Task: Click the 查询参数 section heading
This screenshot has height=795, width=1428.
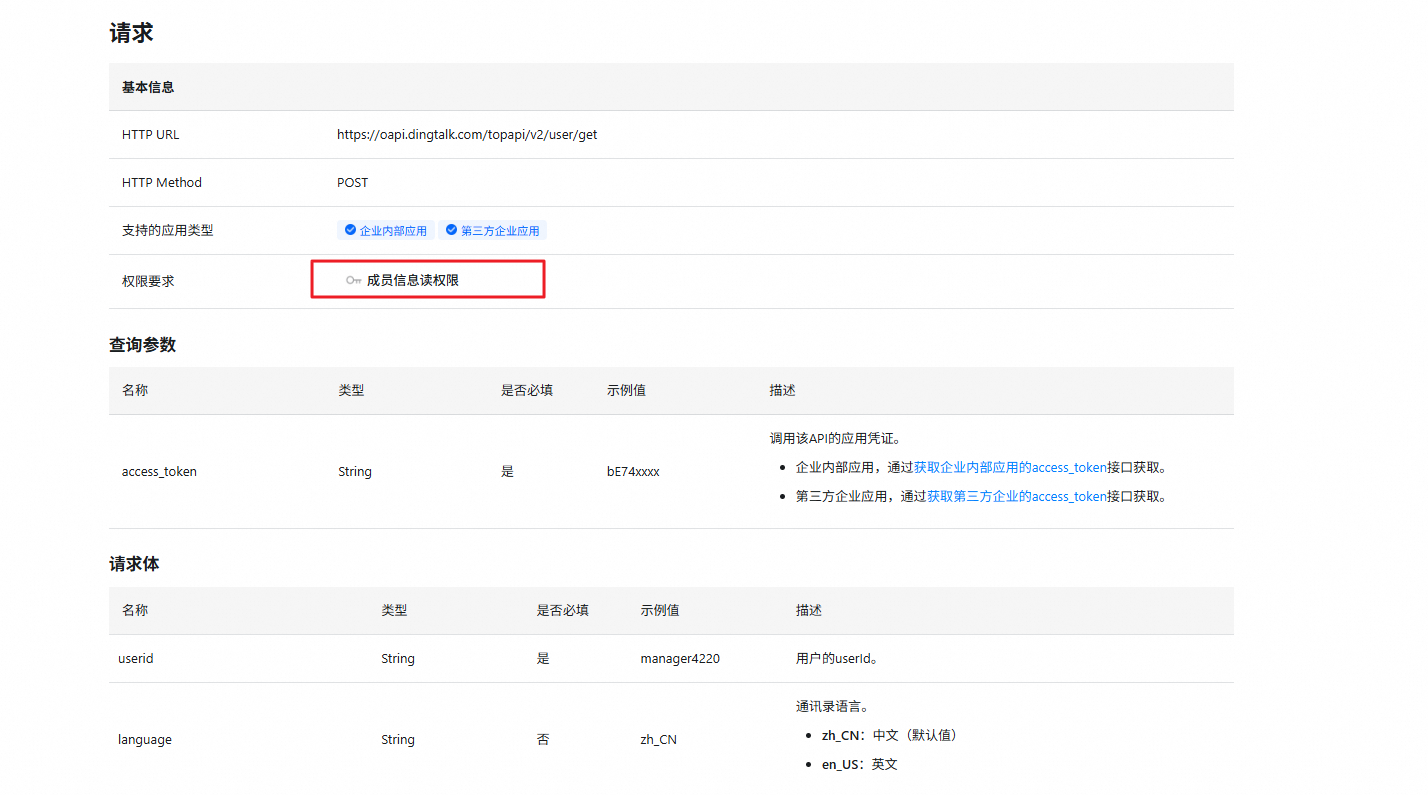Action: click(142, 345)
